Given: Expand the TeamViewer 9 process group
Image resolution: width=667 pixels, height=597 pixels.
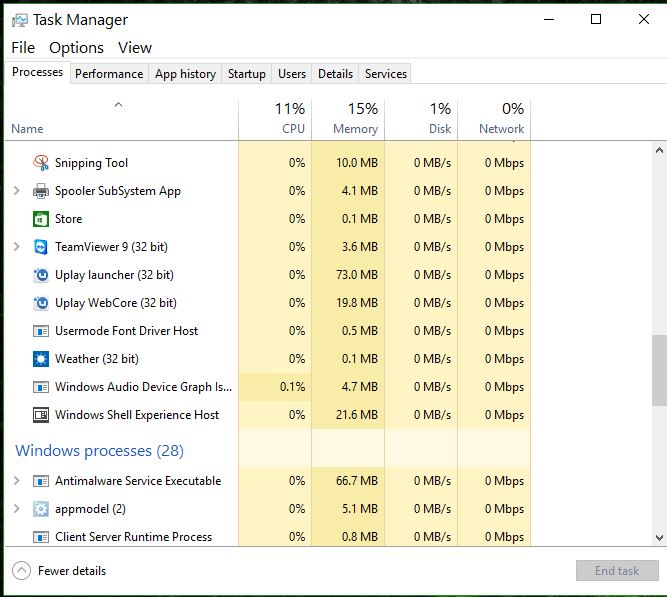Looking at the screenshot, I should [17, 247].
